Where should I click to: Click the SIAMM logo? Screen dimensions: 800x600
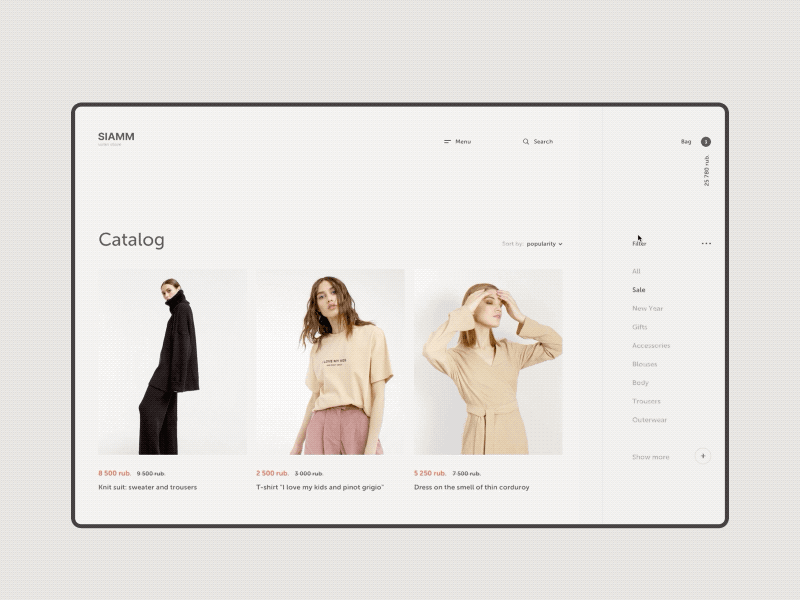[115, 135]
